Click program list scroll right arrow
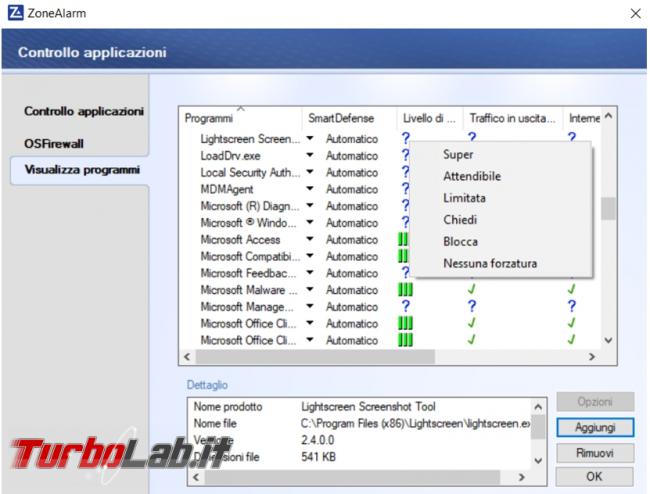 click(592, 356)
